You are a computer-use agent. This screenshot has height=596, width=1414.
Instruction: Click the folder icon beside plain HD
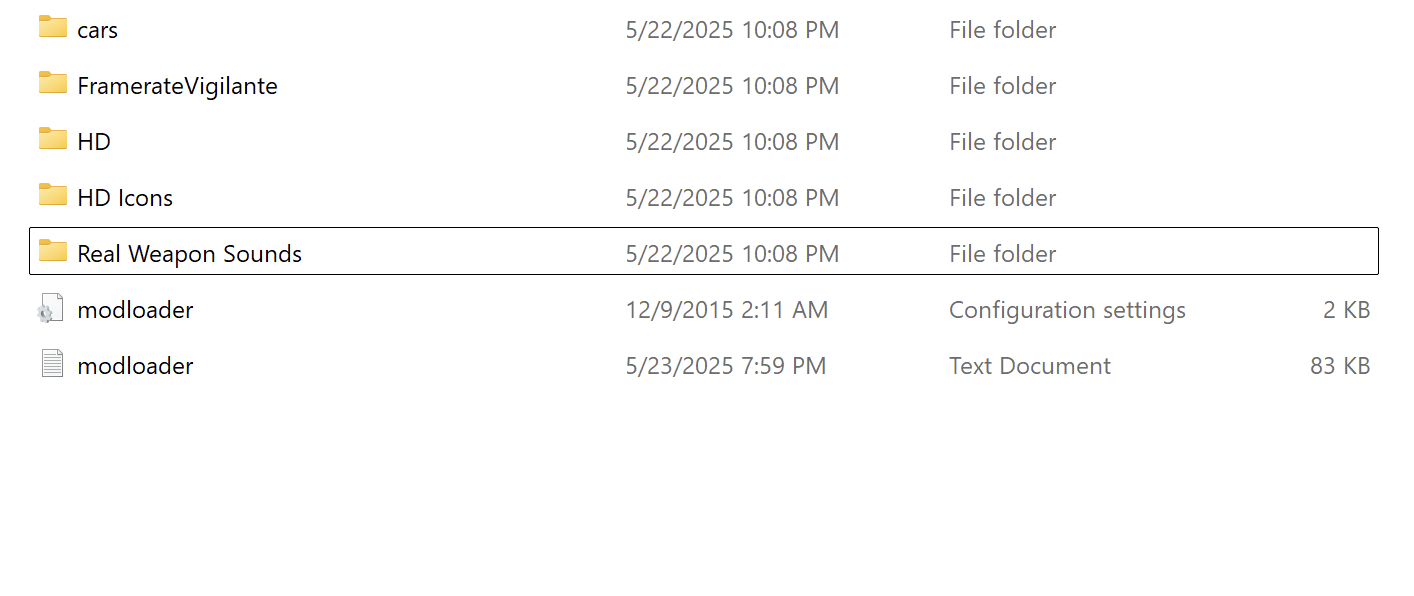pos(53,140)
